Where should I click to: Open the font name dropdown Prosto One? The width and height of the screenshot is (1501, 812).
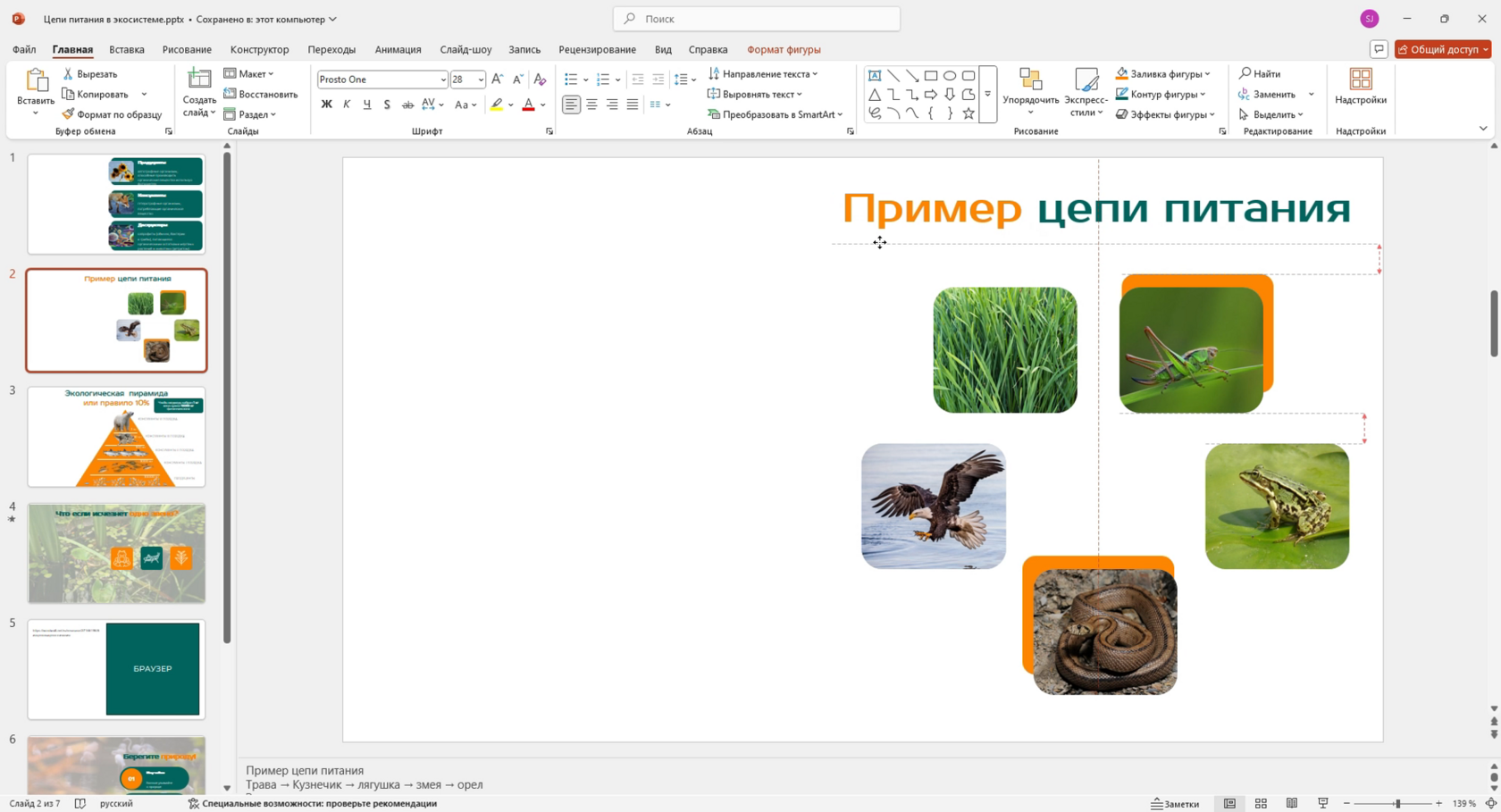coord(442,80)
